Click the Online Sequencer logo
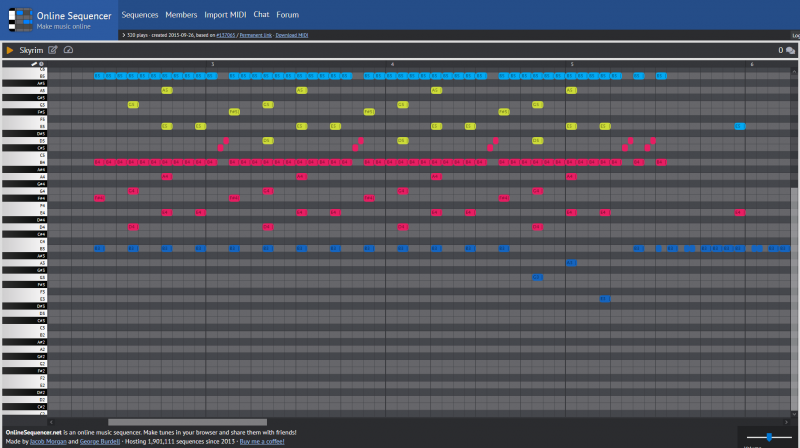Viewport: 800px width, 448px height. pos(20,20)
